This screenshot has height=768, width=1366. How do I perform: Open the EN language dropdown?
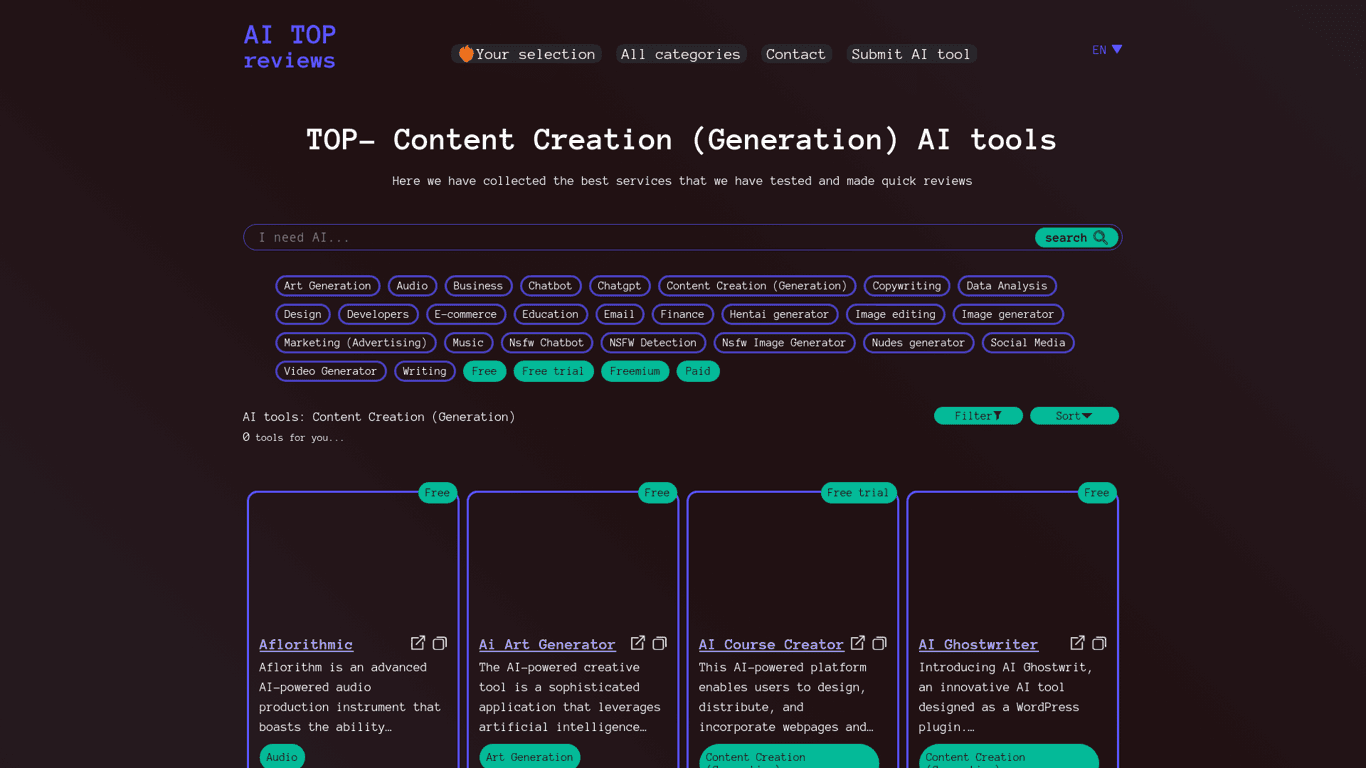point(1107,50)
